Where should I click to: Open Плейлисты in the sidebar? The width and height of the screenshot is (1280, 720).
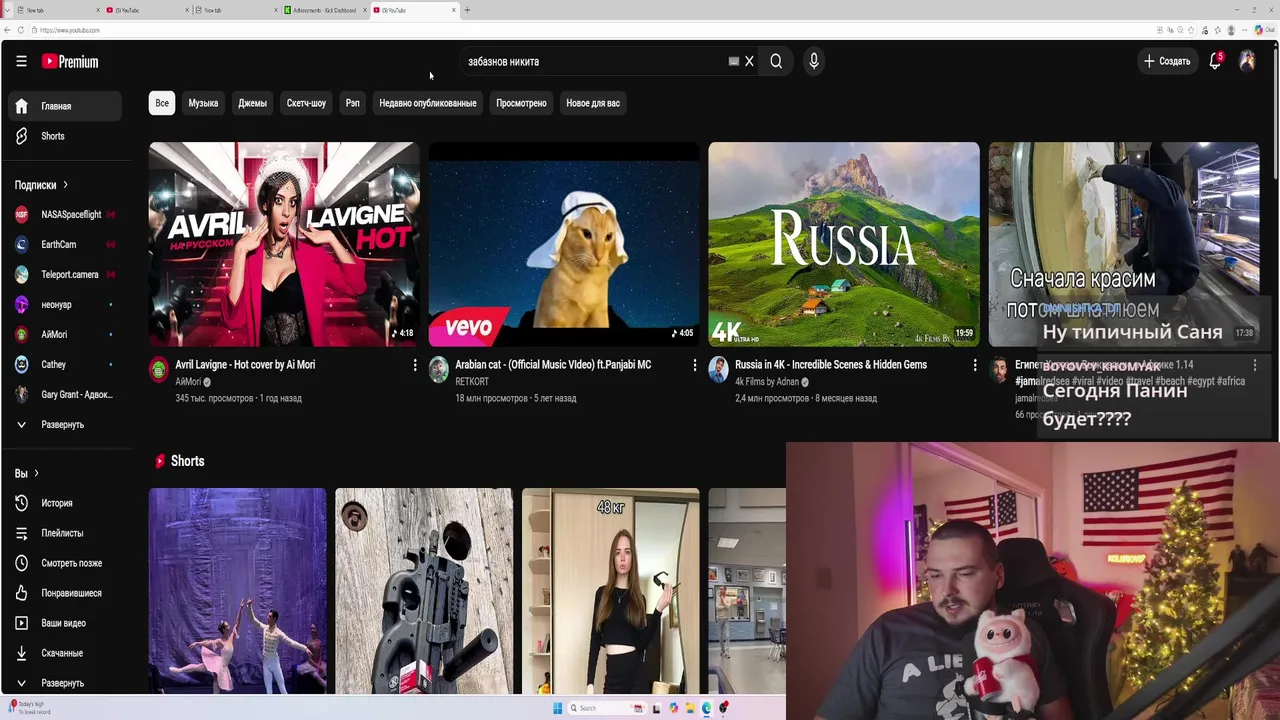tap(64, 533)
